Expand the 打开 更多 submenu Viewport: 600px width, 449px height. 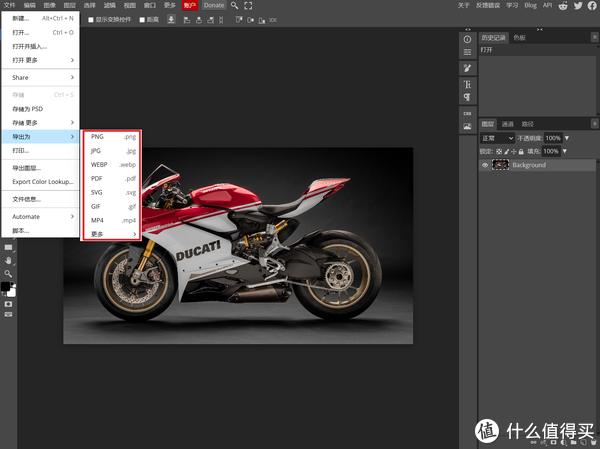click(x=40, y=60)
